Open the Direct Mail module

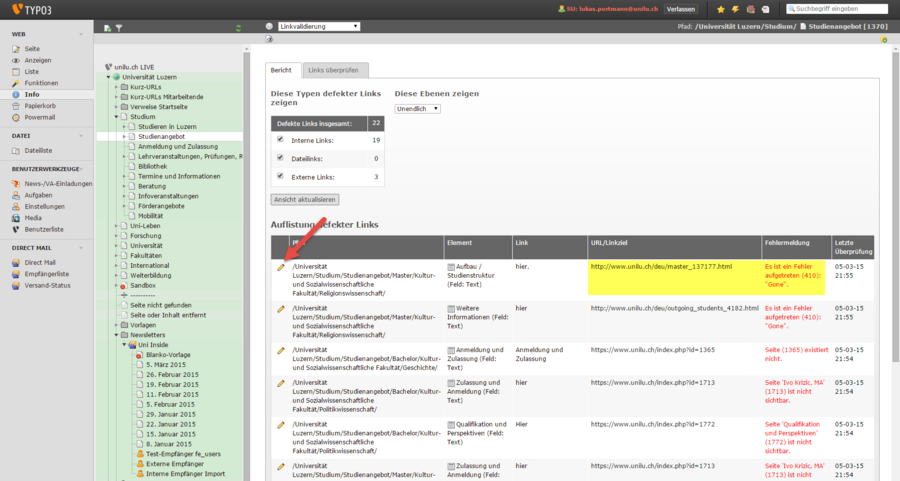pos(40,262)
